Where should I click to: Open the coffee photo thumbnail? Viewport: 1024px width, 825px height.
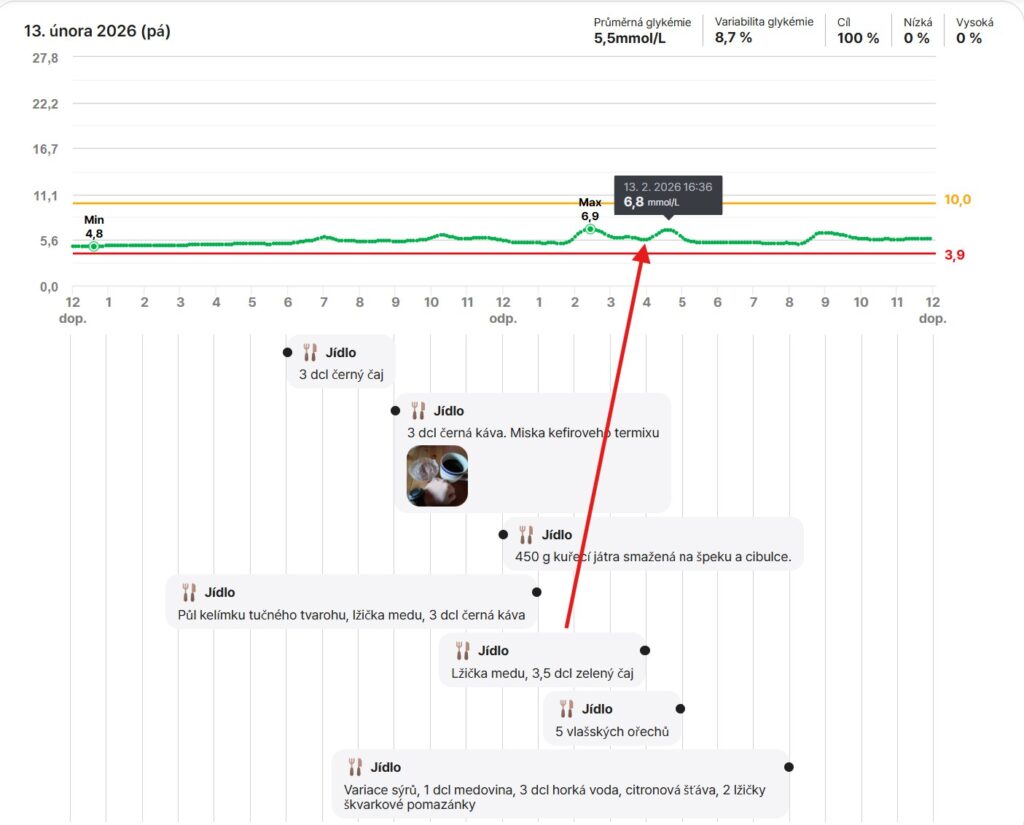(437, 476)
